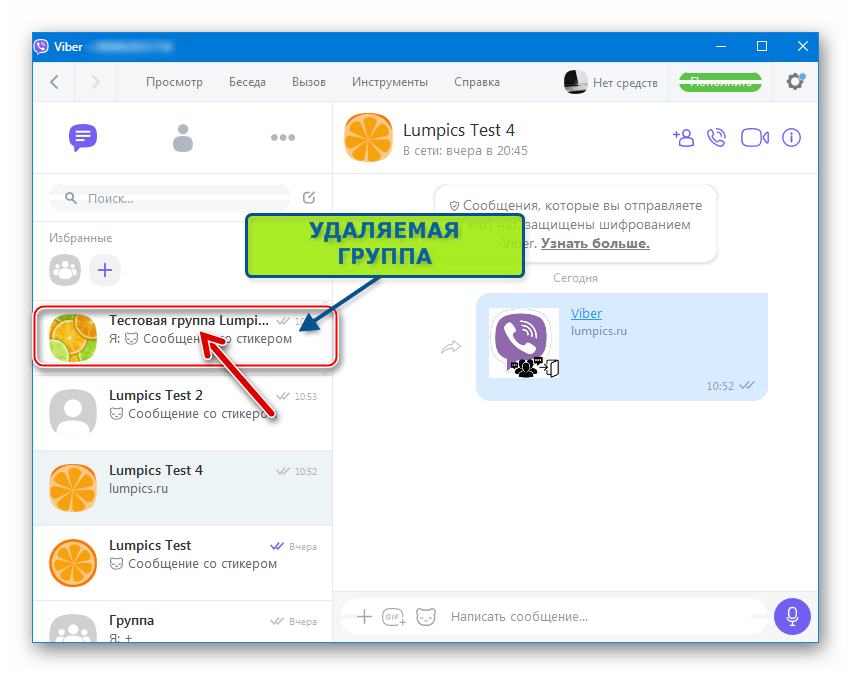Open chat info panel via the i icon
Viewport: 851px width, 675px height.
click(x=791, y=138)
